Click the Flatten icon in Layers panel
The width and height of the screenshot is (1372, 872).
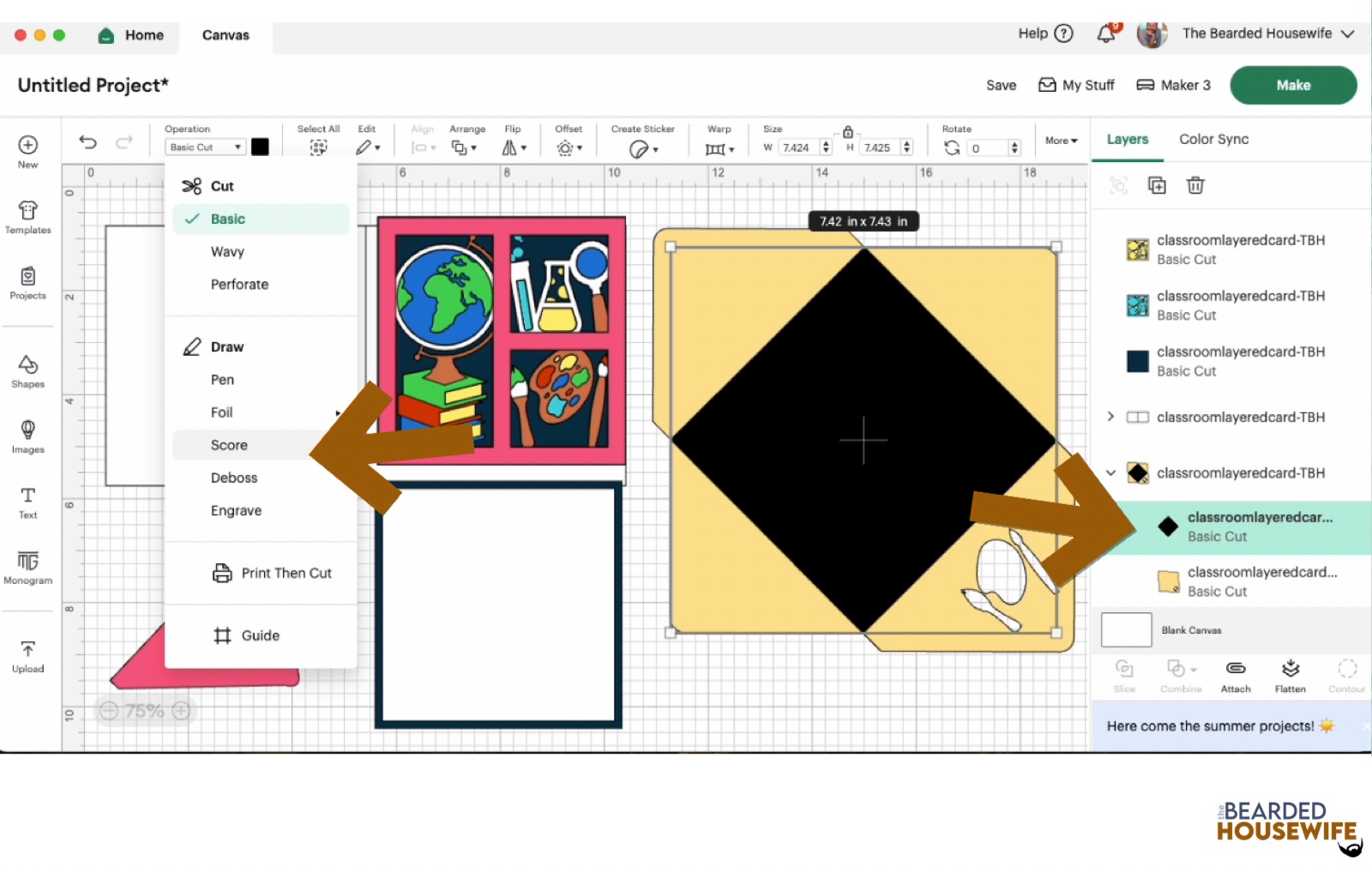1290,675
